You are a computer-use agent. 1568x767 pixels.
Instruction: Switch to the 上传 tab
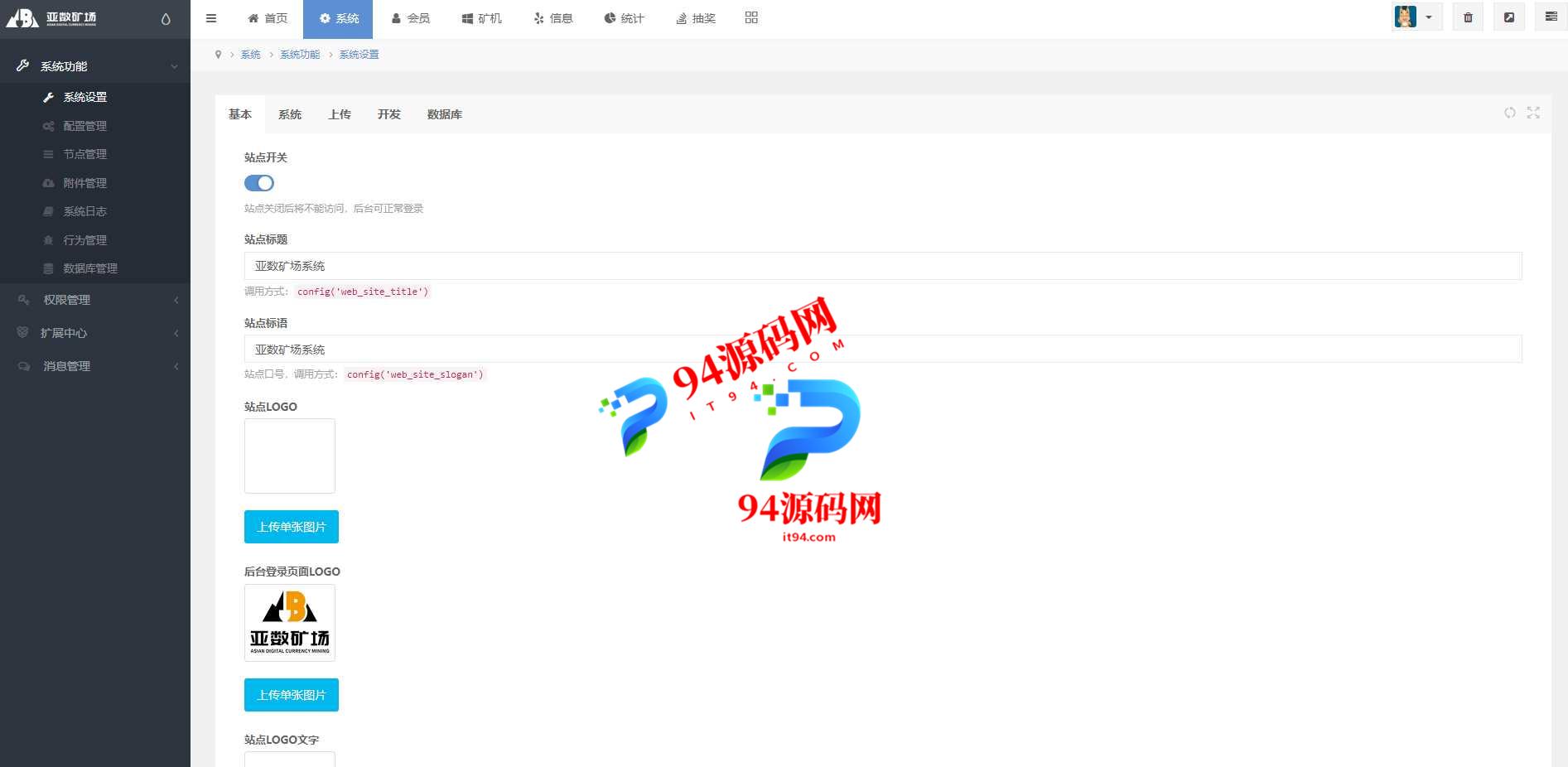pos(340,114)
